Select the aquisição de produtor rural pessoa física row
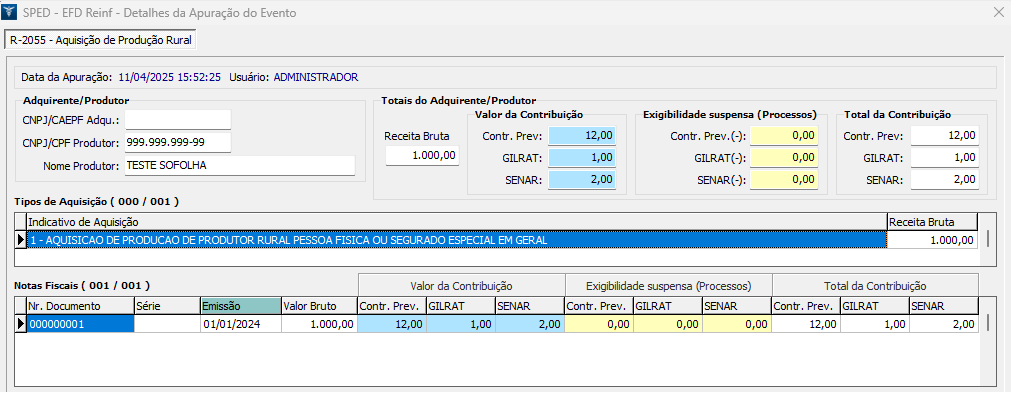This screenshot has height=394, width=1011. tap(456, 240)
